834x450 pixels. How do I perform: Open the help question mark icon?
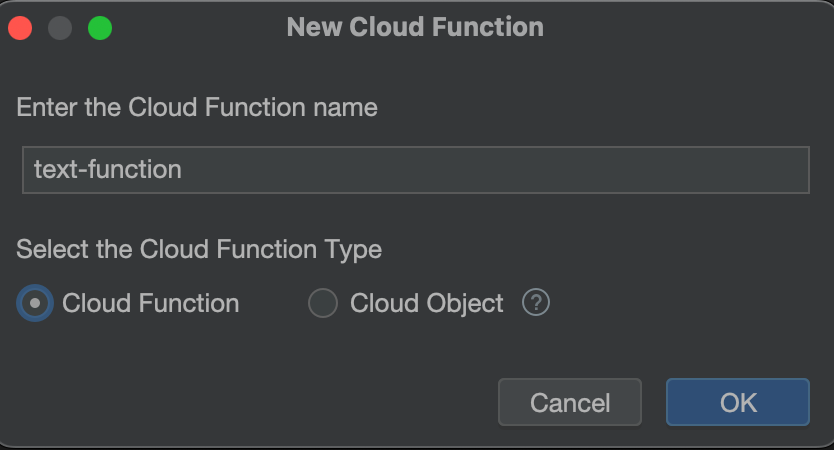point(536,303)
